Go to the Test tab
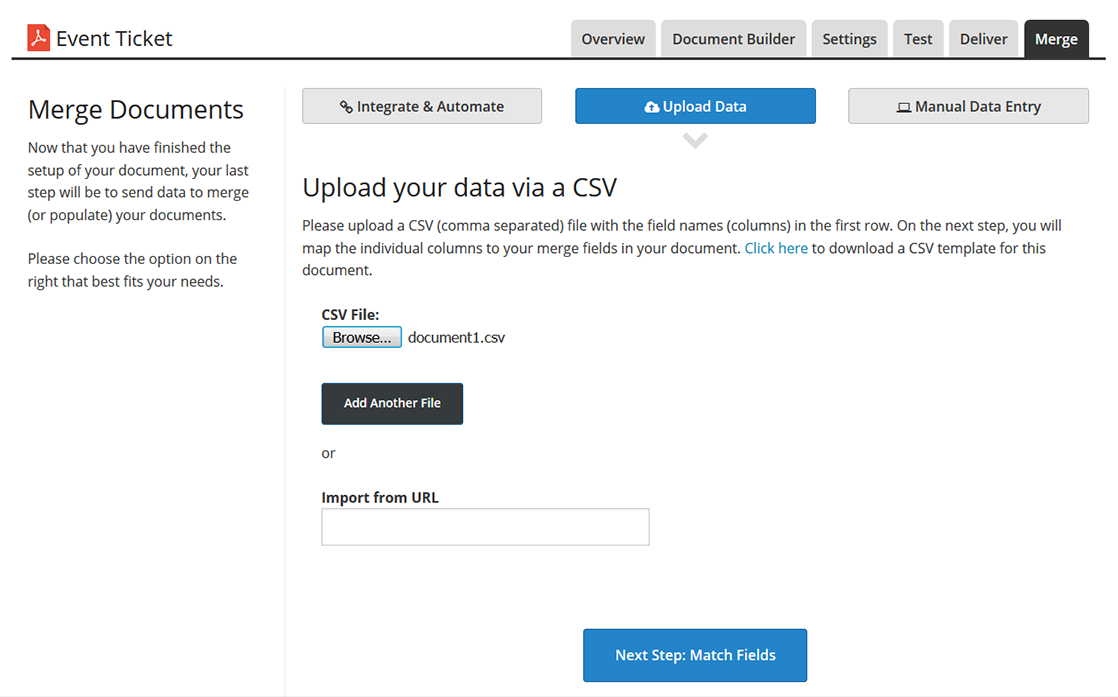Image resolution: width=1118 pixels, height=697 pixels. (x=917, y=39)
